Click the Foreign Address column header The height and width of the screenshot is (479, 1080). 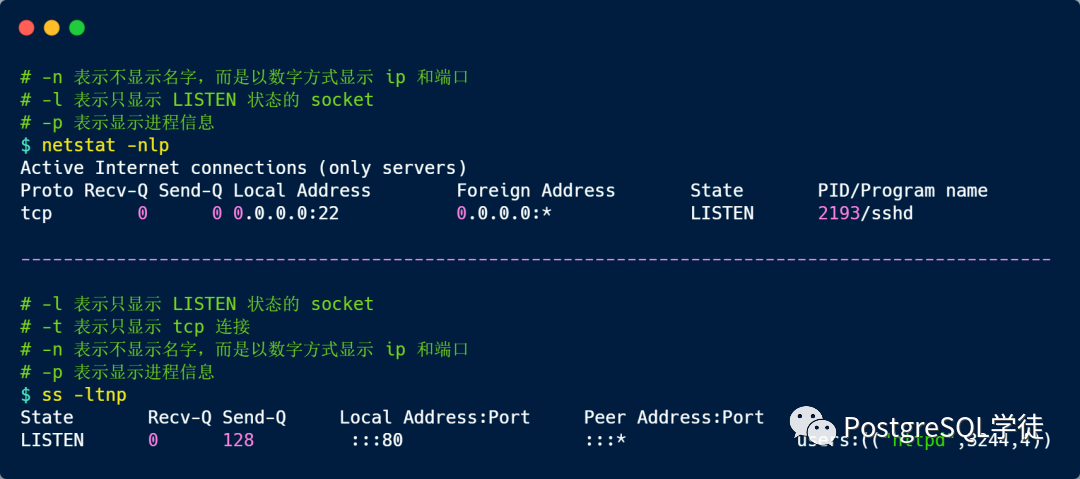click(535, 190)
